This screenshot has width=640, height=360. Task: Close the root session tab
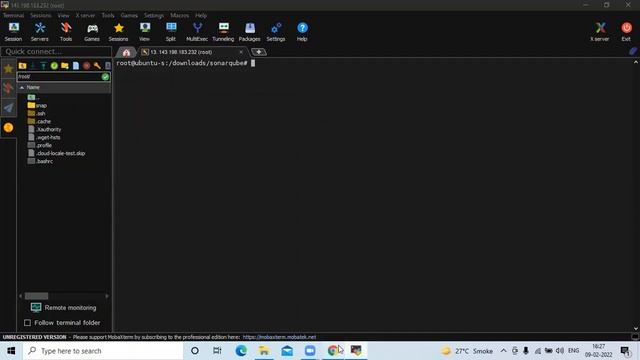click(241, 52)
